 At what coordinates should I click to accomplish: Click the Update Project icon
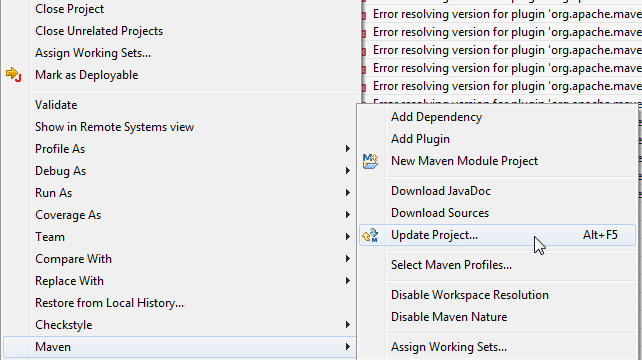370,235
